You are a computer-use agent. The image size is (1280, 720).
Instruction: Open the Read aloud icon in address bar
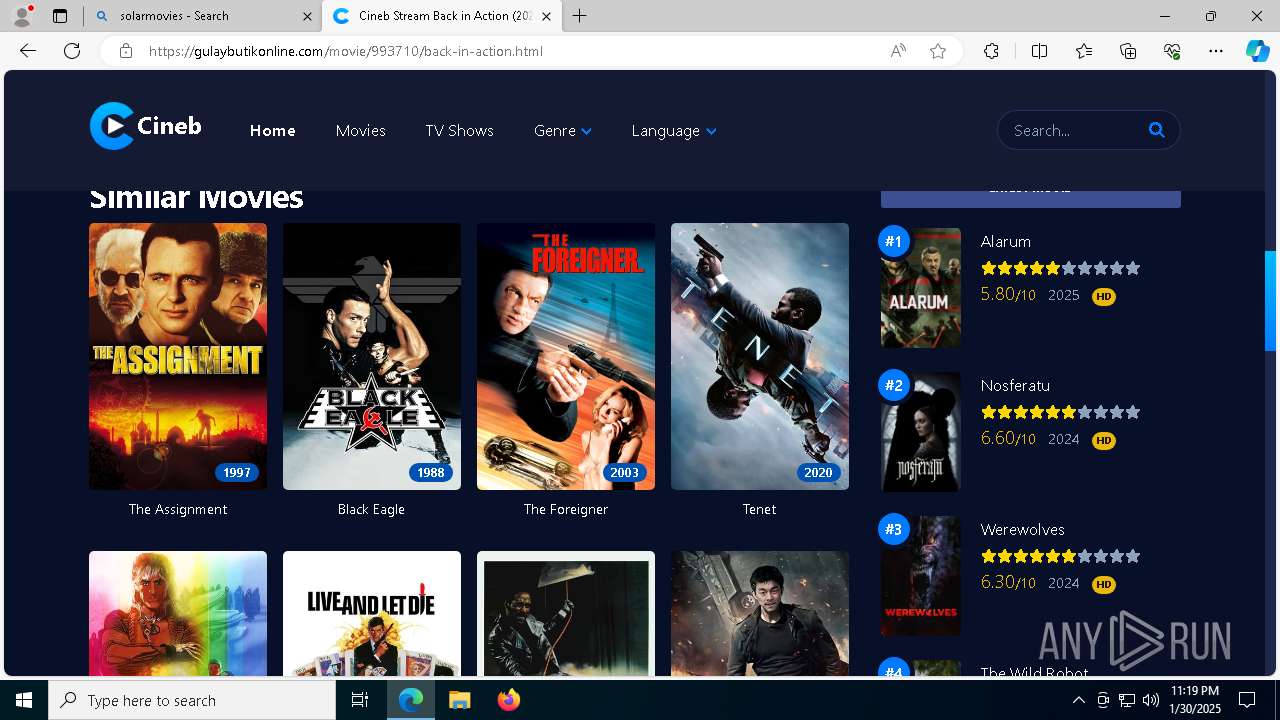pos(898,51)
